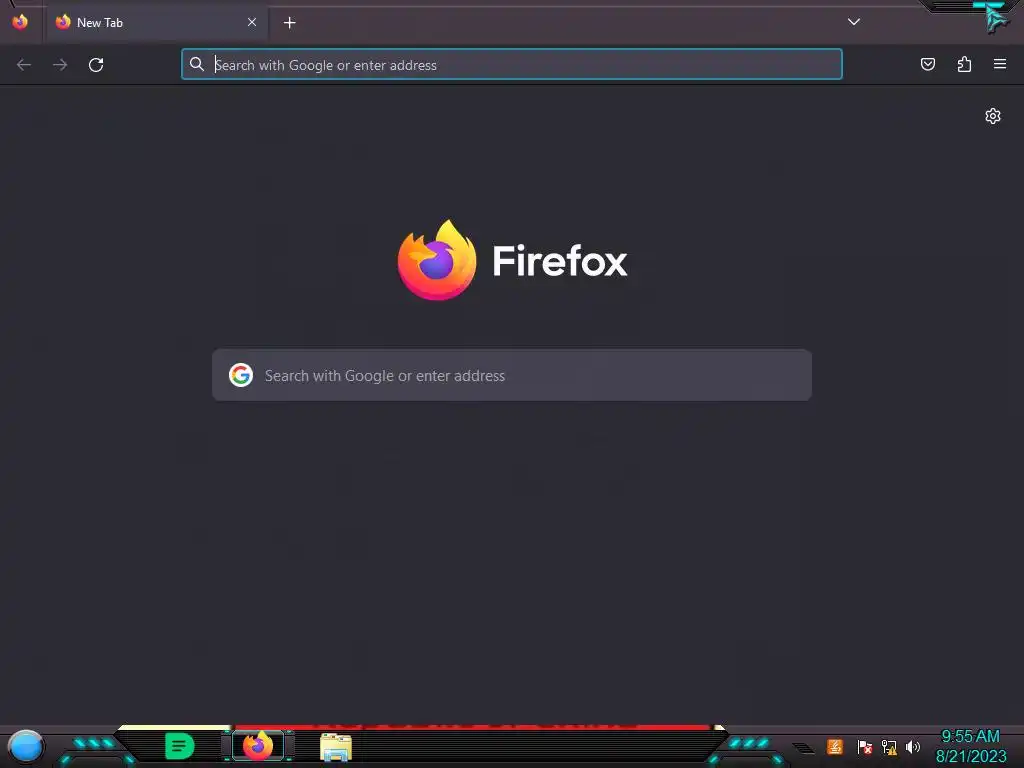Open the Extensions puzzle icon
Screen dimensions: 1024x768
(x=964, y=64)
